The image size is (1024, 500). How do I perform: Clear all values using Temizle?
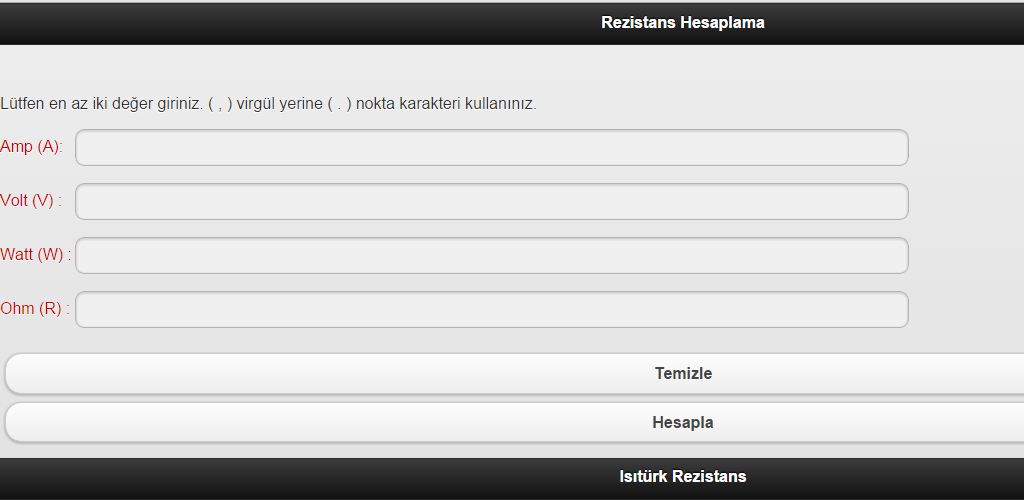click(682, 374)
